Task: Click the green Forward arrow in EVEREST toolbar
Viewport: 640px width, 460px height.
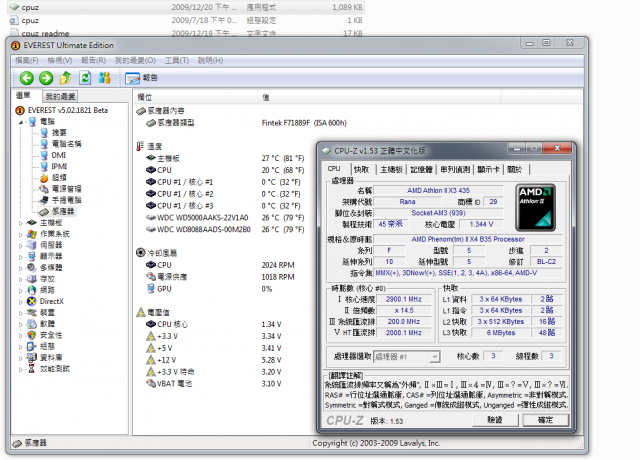Action: click(46, 78)
